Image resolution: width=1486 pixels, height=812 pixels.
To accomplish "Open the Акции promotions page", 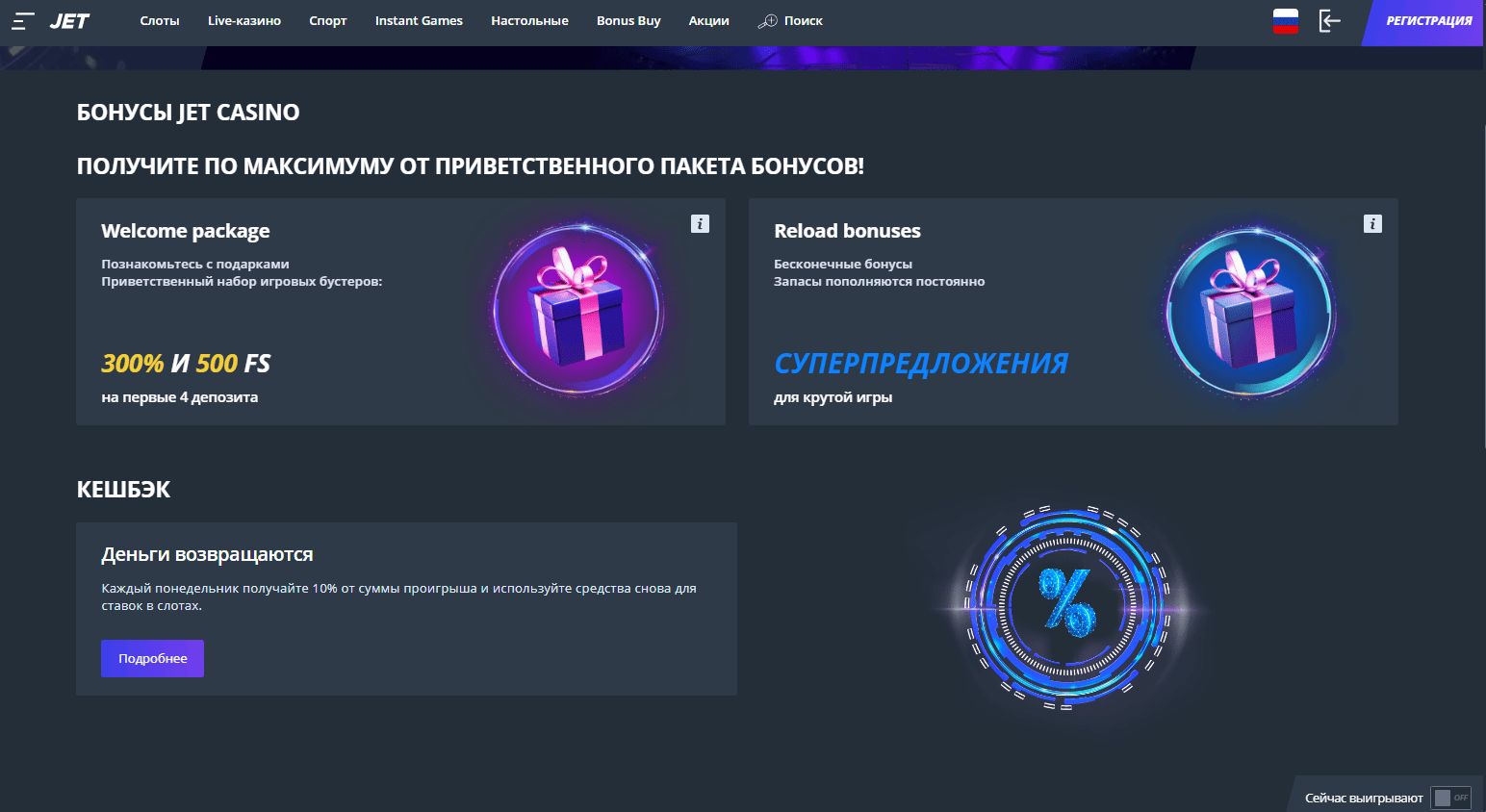I will [x=708, y=20].
